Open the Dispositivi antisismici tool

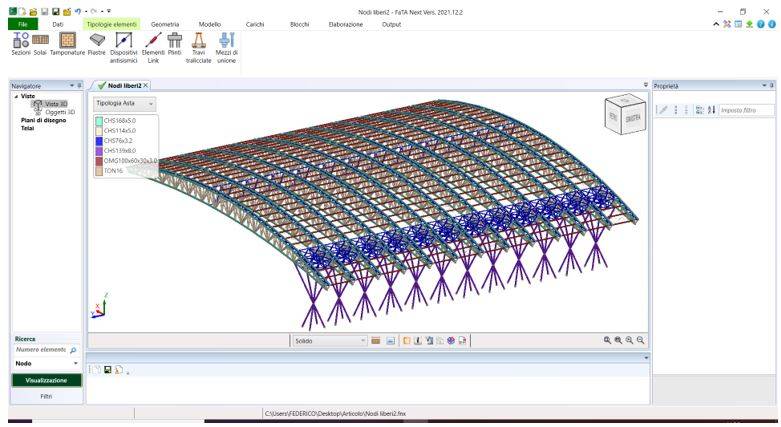[124, 48]
